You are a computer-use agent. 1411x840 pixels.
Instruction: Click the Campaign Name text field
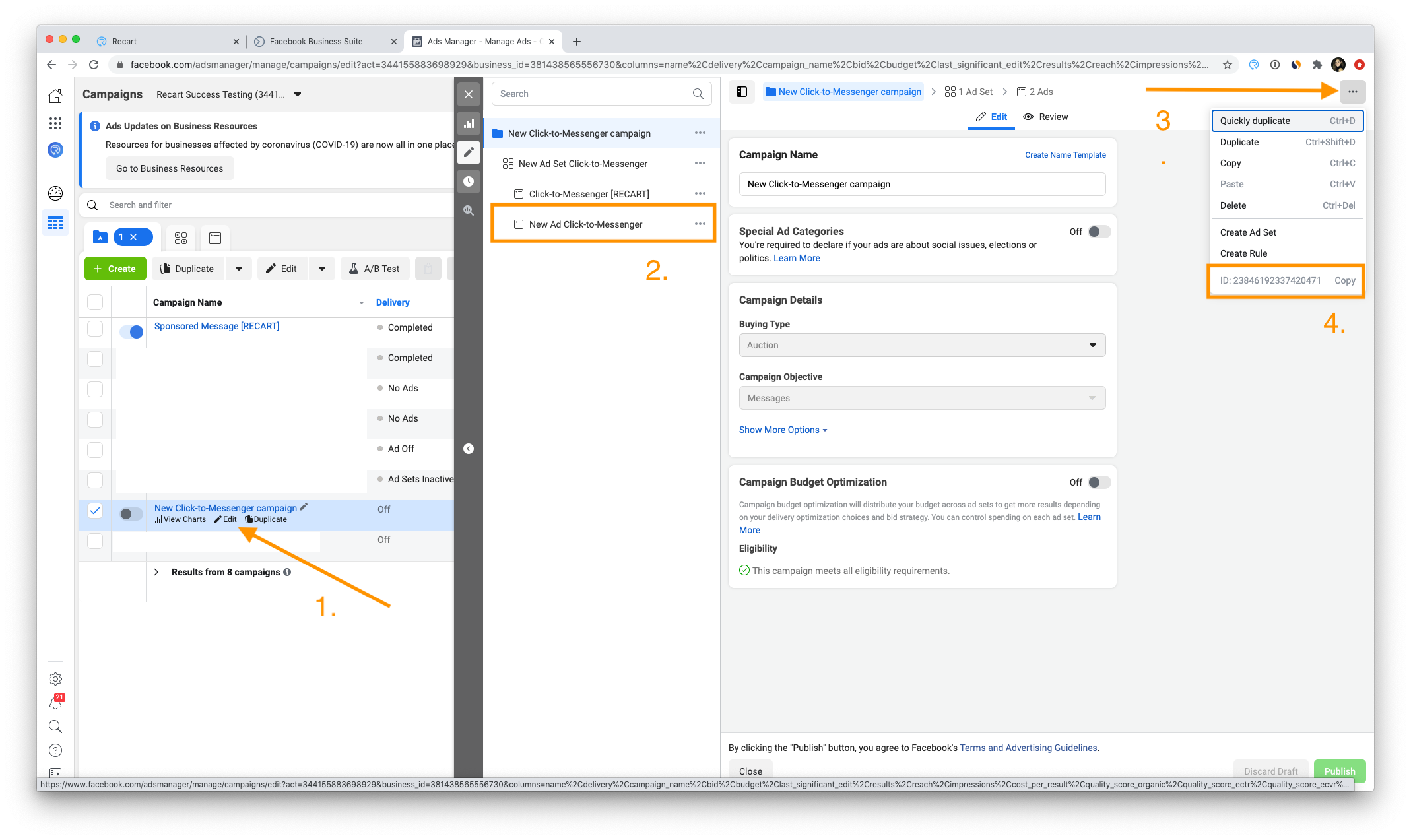point(922,184)
